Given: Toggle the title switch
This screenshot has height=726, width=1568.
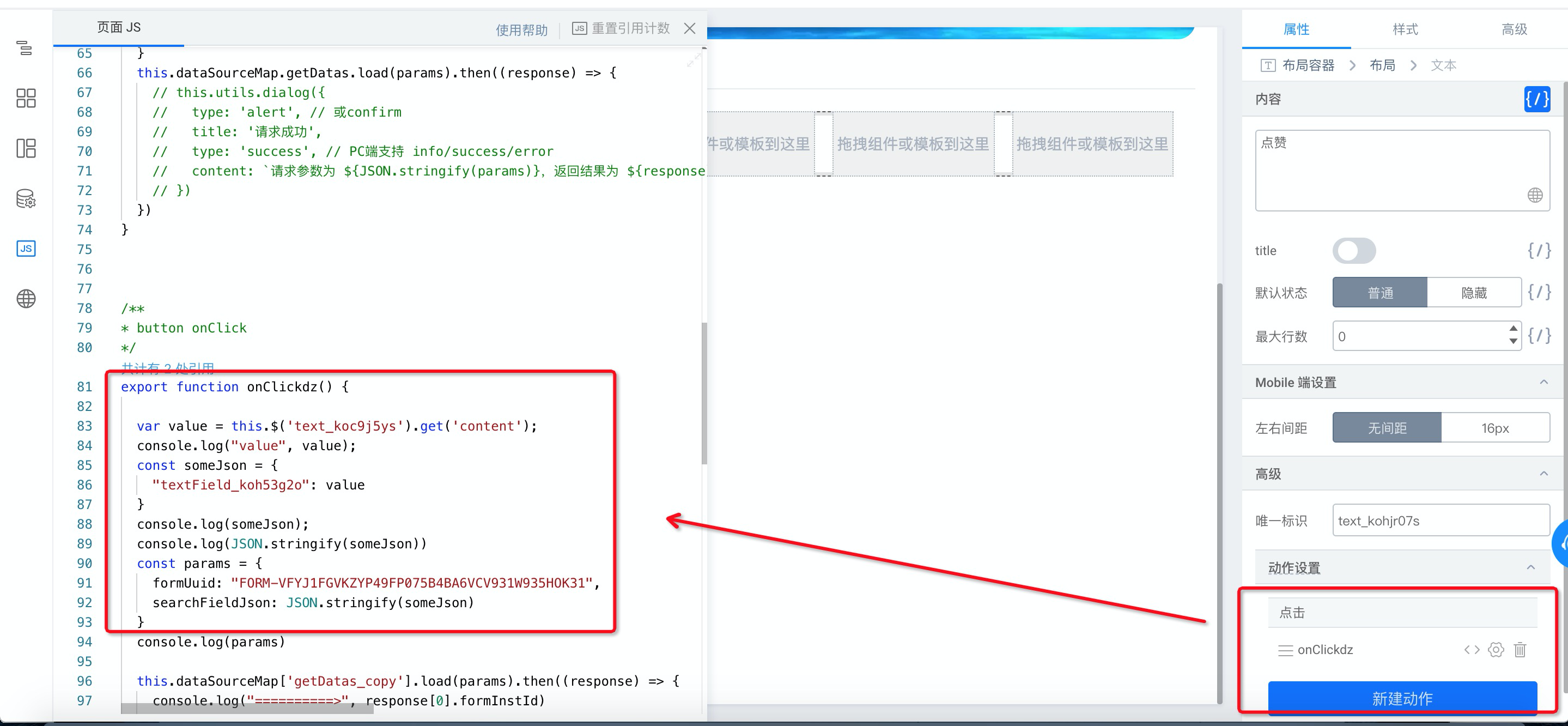Looking at the screenshot, I should (x=1354, y=250).
